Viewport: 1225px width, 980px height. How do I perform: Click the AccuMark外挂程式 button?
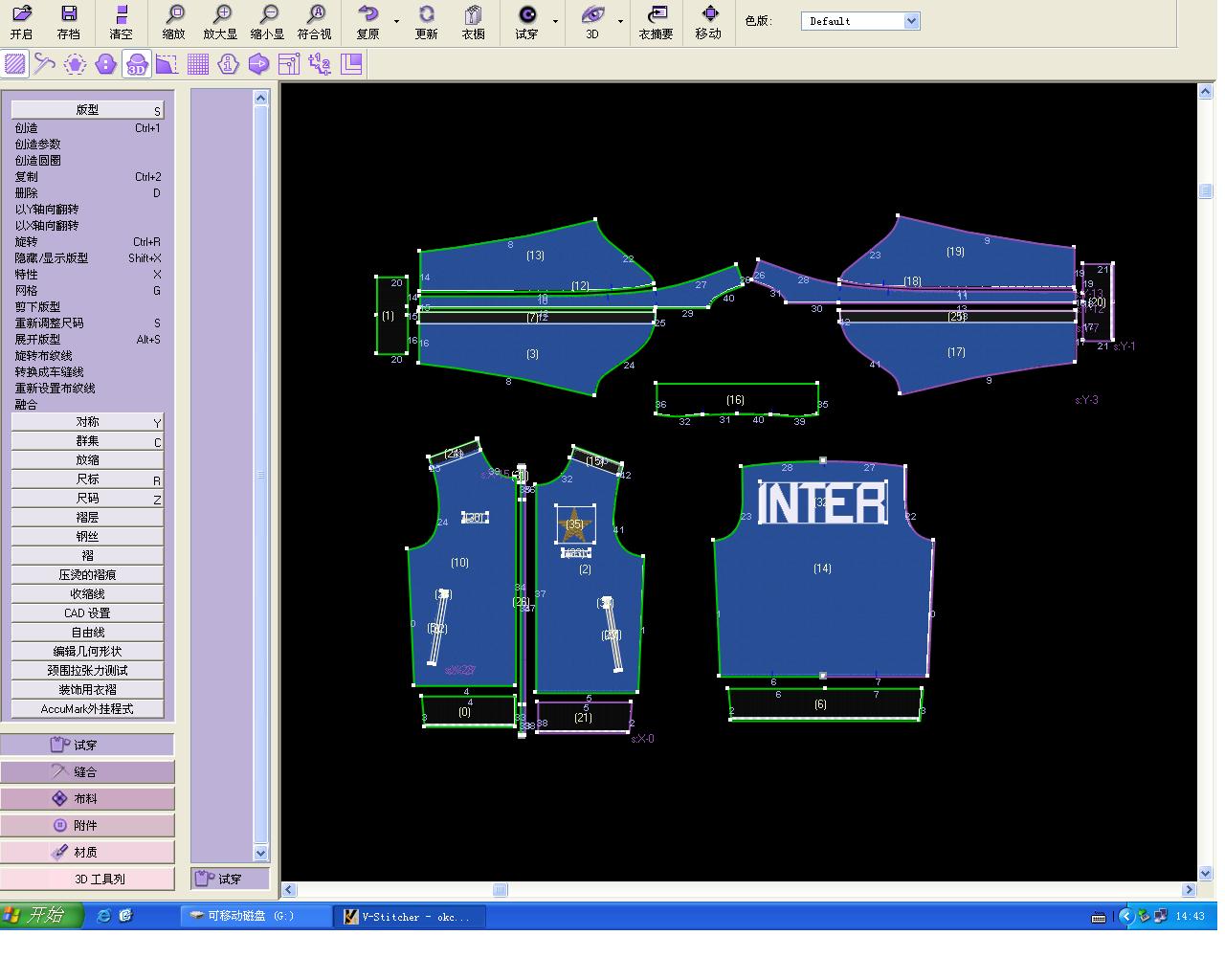click(x=88, y=709)
